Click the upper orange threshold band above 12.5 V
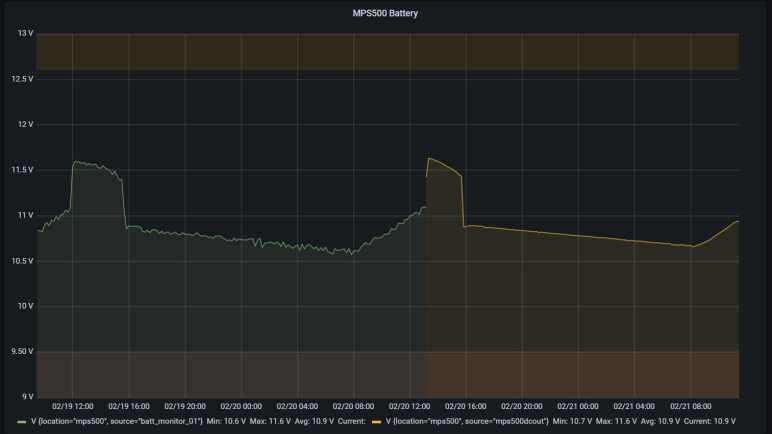 (x=387, y=51)
